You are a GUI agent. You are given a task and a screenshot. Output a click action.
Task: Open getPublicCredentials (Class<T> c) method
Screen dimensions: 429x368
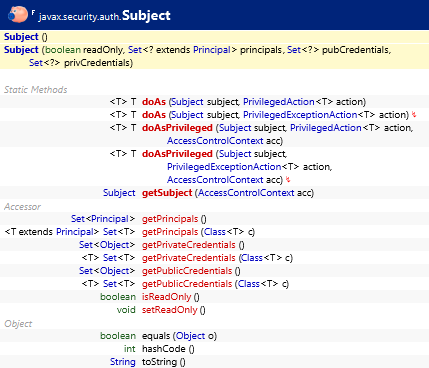click(x=187, y=284)
